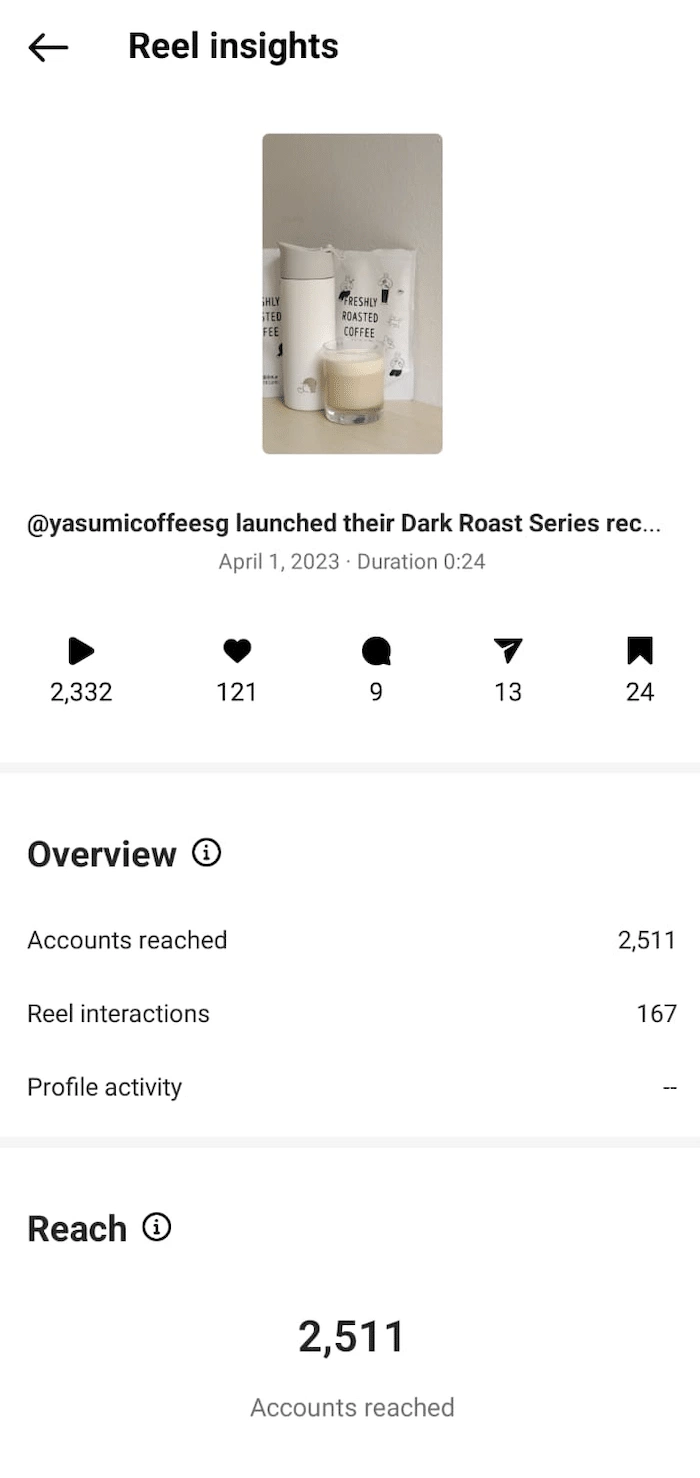Tap the likes heart icon
This screenshot has height=1478, width=700.
click(237, 652)
